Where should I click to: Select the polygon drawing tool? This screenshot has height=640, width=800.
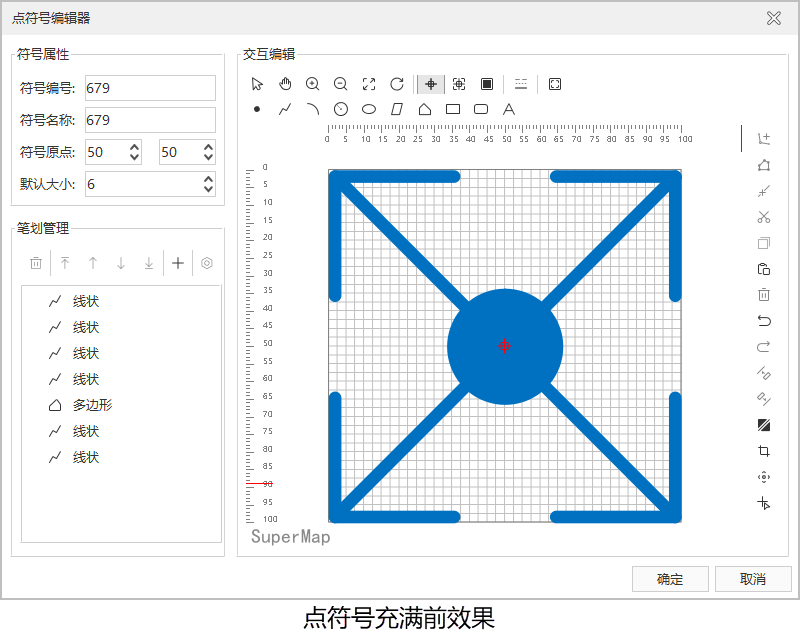coord(425,109)
